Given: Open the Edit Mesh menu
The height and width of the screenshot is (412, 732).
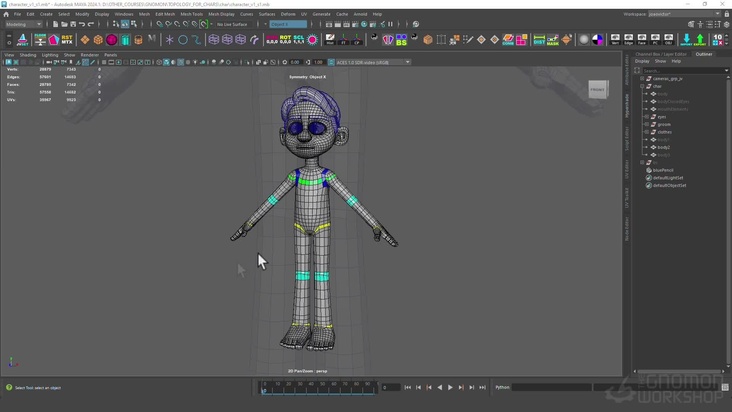Looking at the screenshot, I should (165, 14).
